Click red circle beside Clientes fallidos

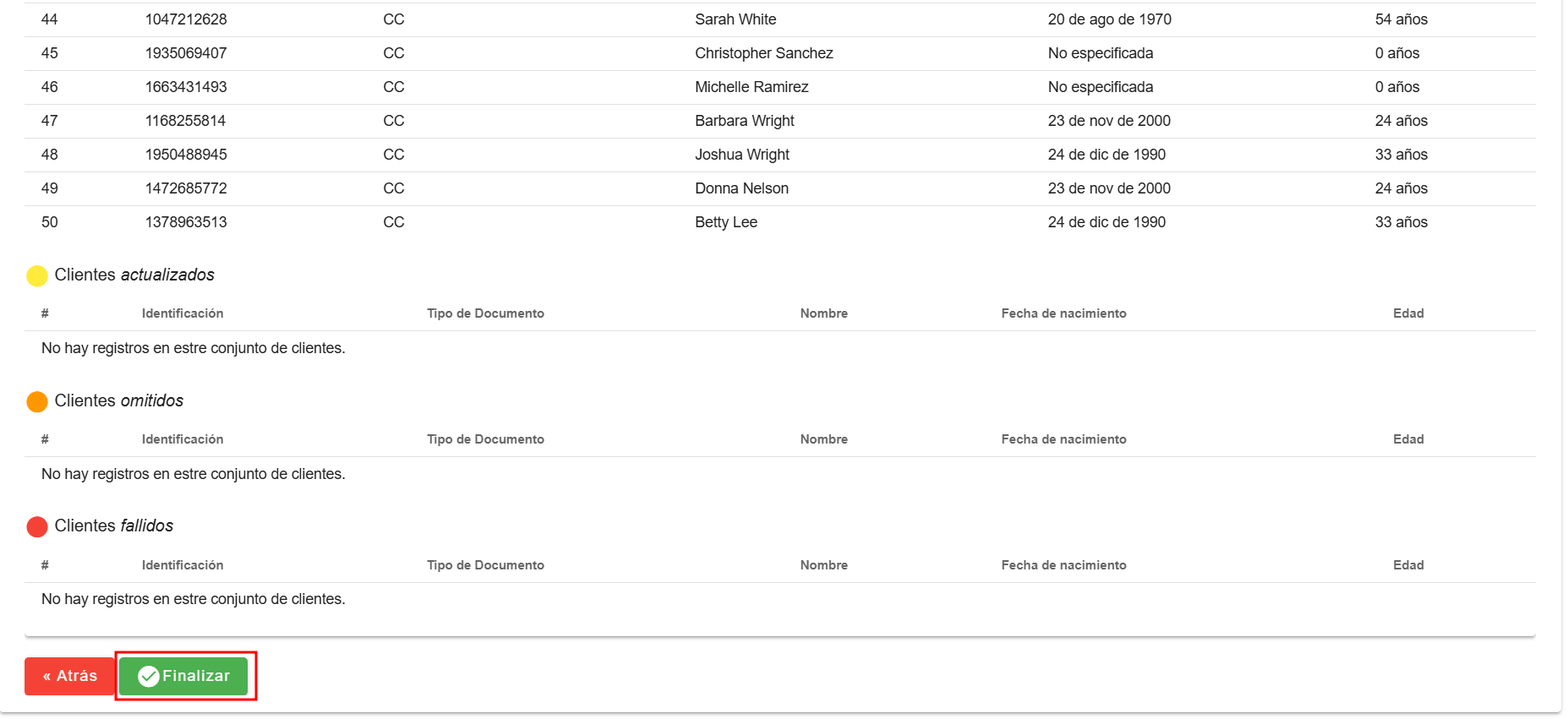point(37,526)
